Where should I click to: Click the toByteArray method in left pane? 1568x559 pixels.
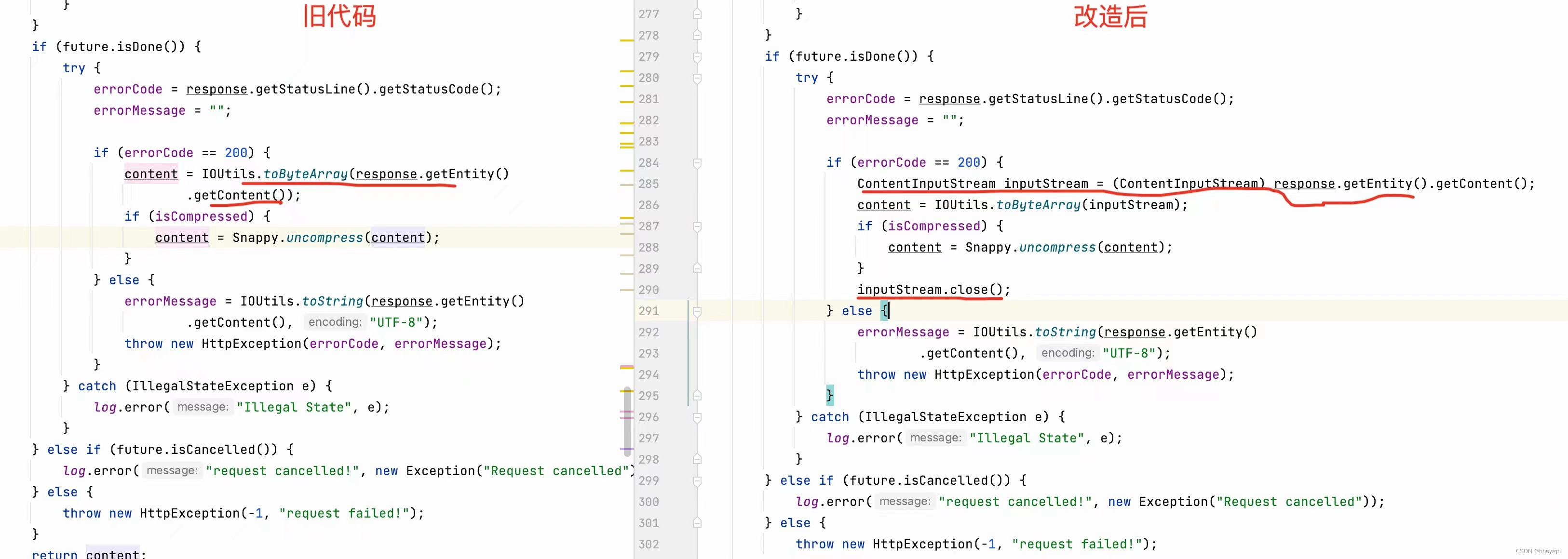pyautogui.click(x=306, y=174)
